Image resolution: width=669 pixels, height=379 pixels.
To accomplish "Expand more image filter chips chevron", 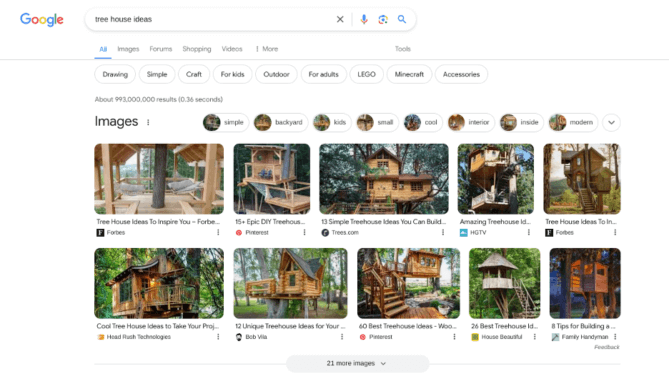I will [x=611, y=122].
